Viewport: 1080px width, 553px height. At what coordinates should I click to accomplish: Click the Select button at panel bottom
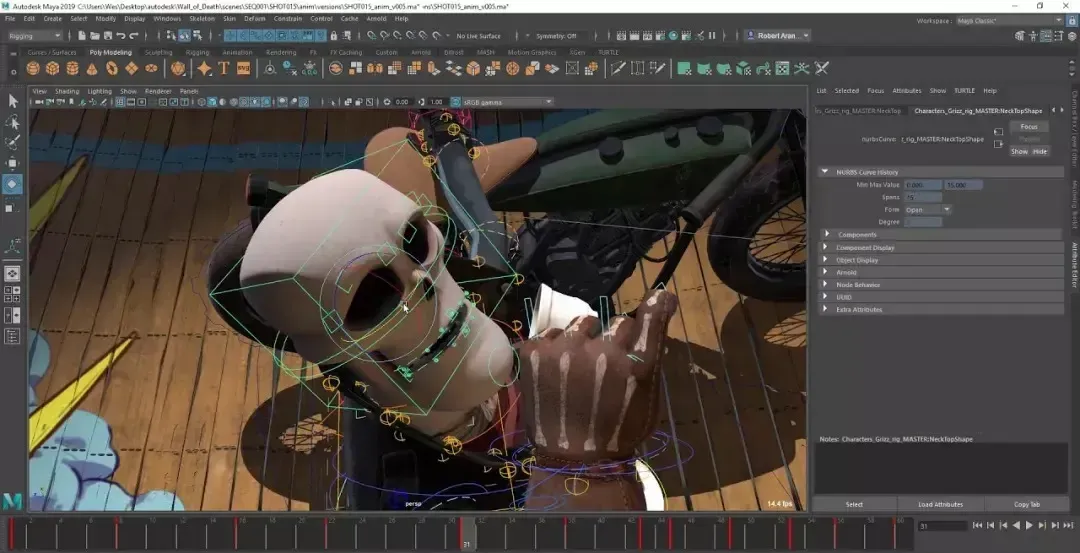(854, 504)
